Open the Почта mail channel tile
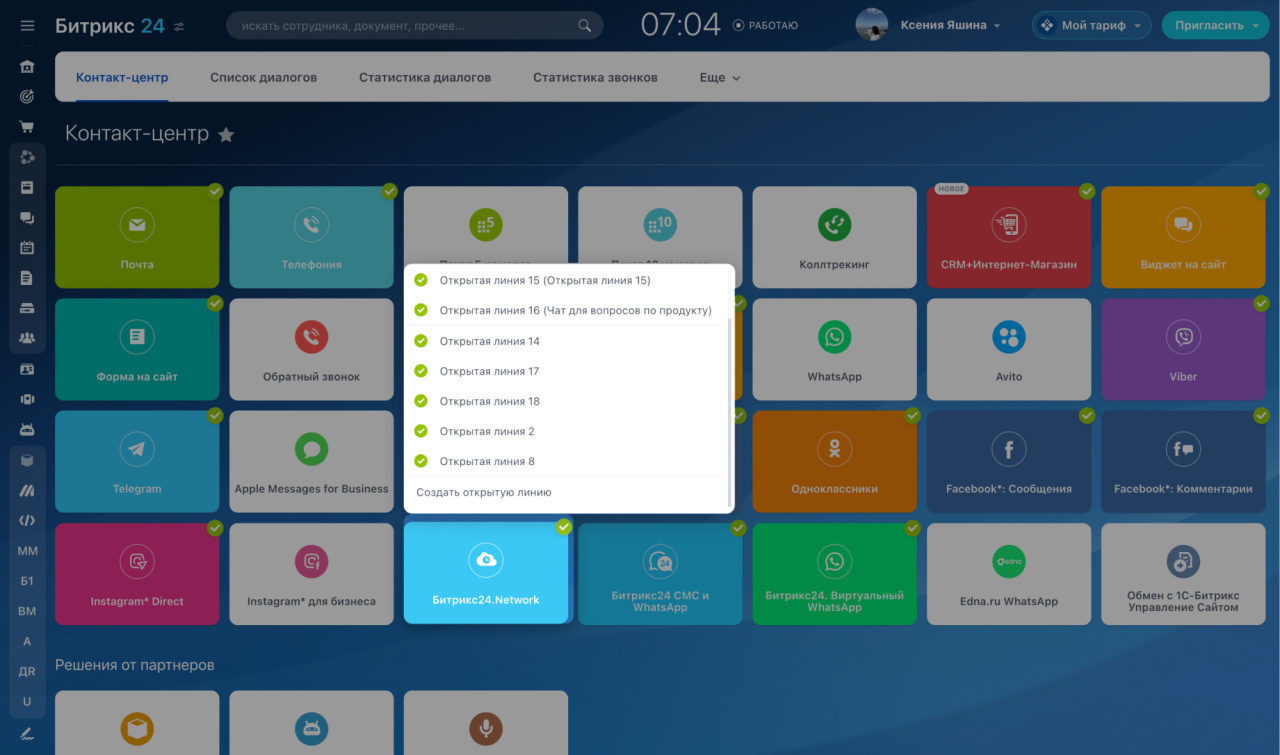 tap(137, 237)
